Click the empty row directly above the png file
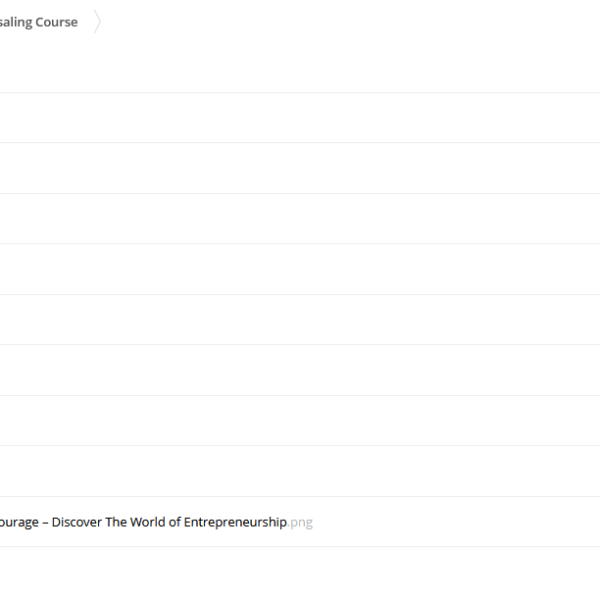 click(x=300, y=471)
